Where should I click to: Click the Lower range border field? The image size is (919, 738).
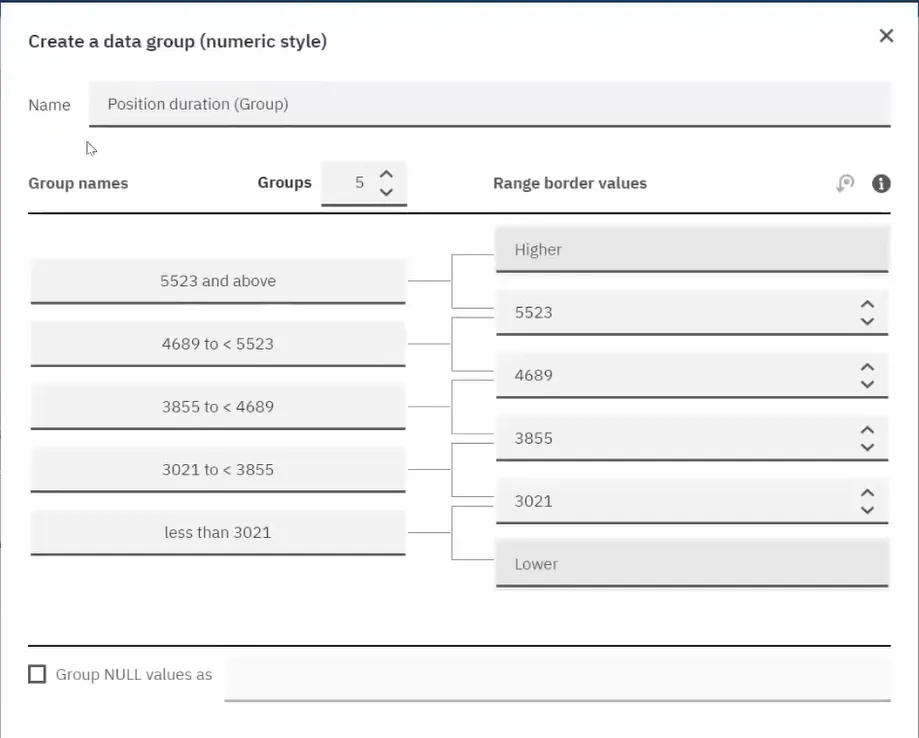click(692, 564)
